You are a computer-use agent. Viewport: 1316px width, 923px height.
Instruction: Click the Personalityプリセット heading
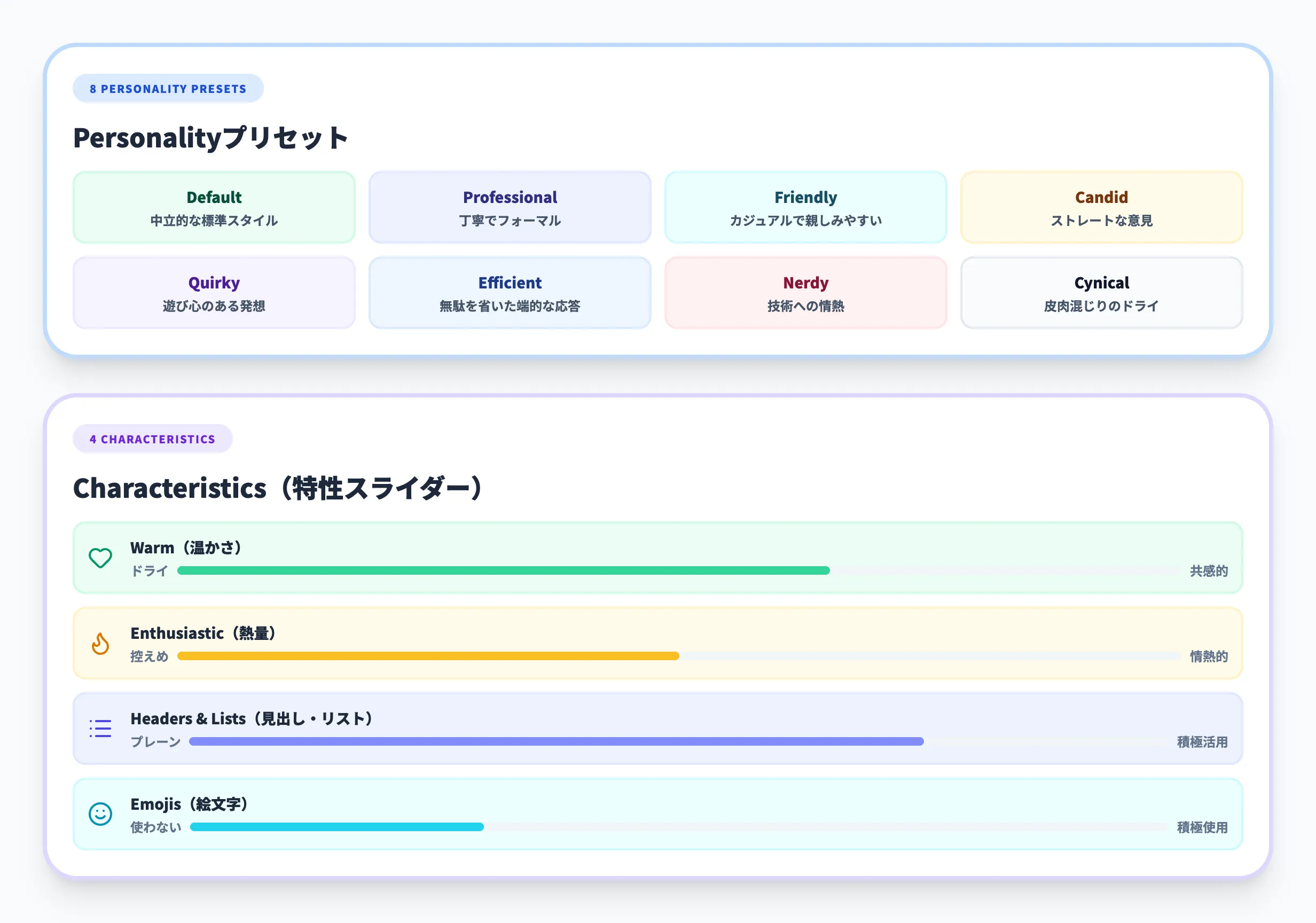(210, 137)
